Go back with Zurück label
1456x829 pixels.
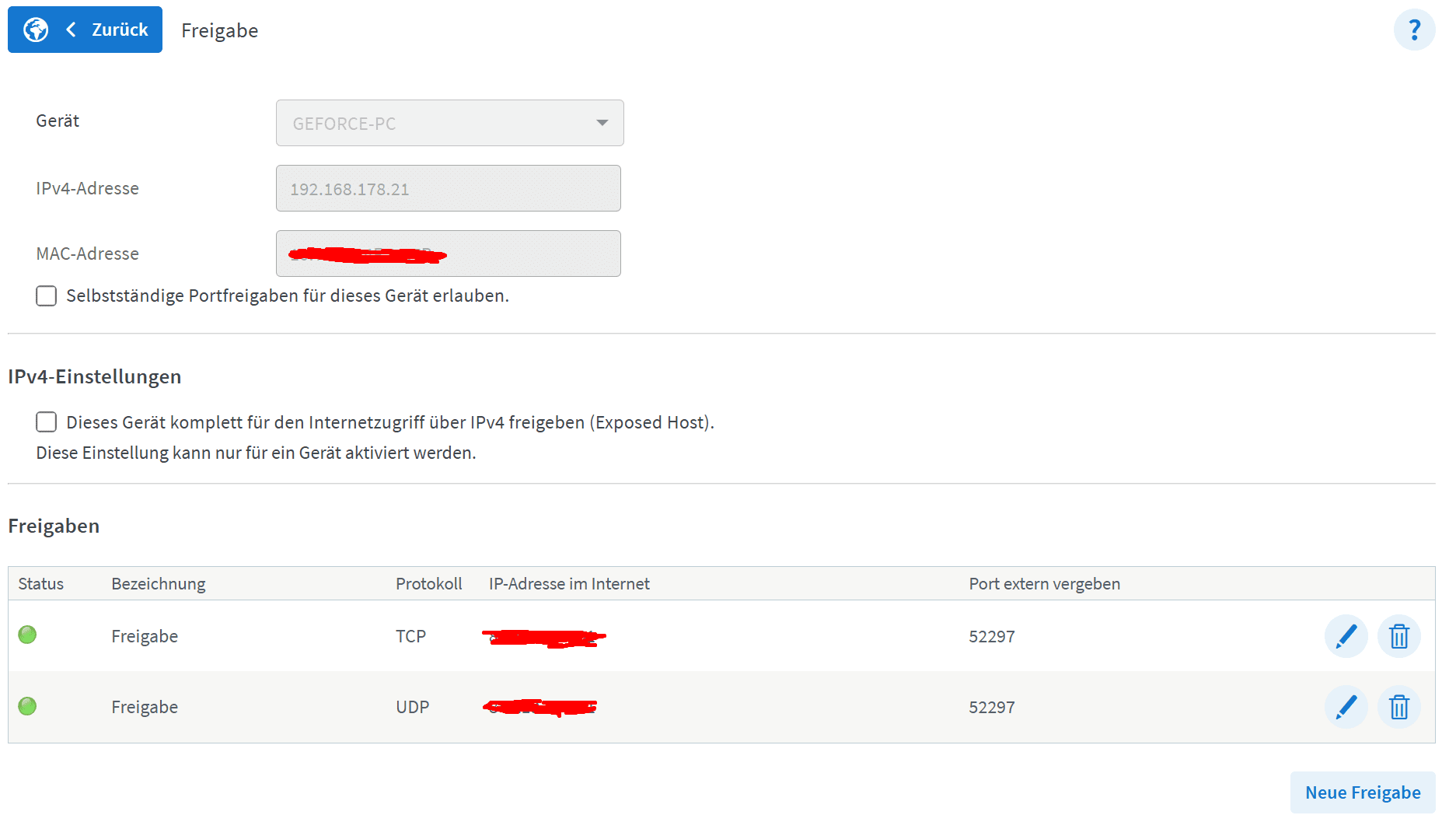coord(120,30)
